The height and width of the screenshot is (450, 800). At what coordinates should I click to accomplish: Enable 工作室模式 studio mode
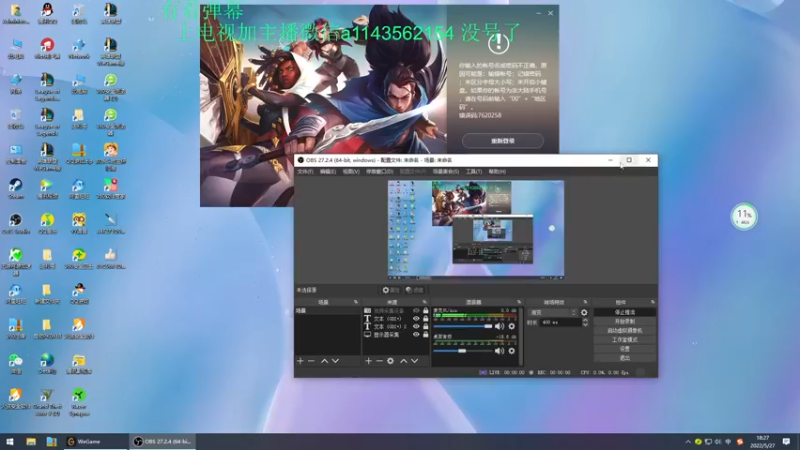[x=624, y=340]
